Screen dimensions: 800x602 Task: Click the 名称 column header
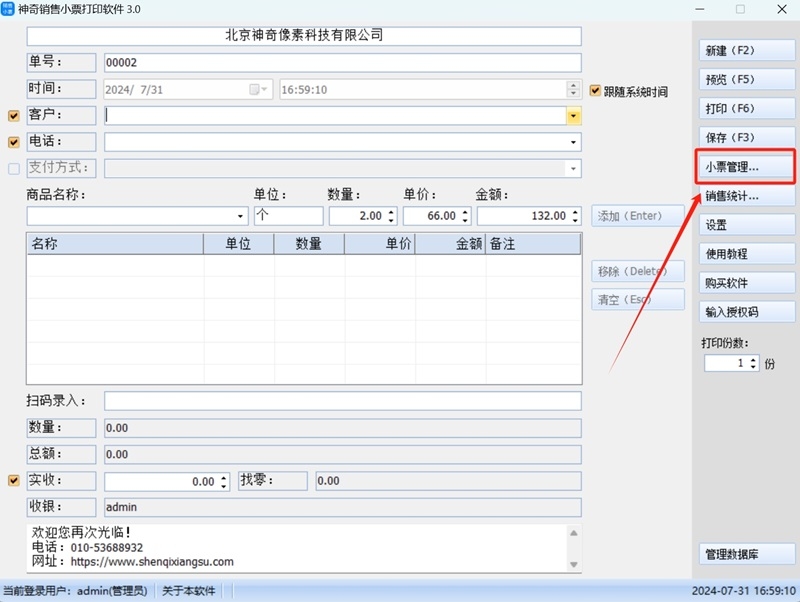(x=115, y=244)
